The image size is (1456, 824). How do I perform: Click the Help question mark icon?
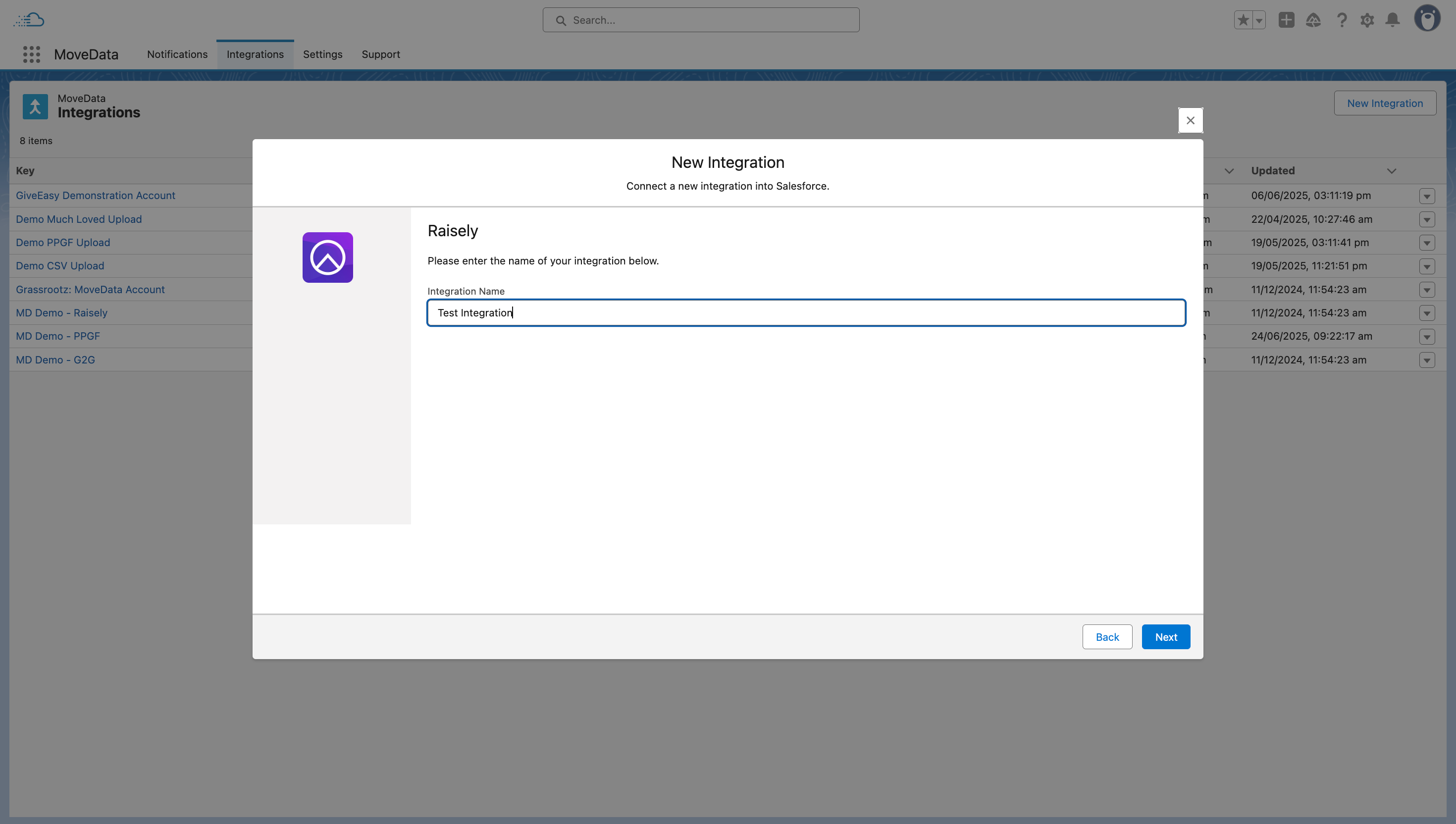[x=1341, y=20]
